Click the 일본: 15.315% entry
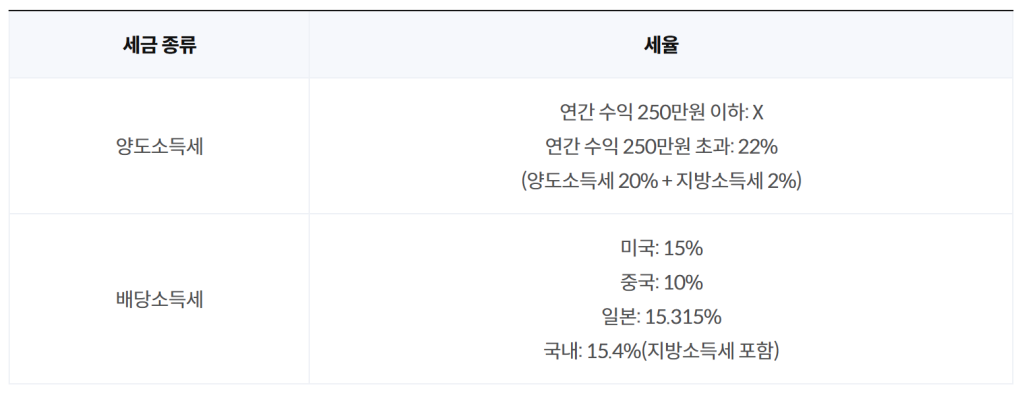 point(661,317)
